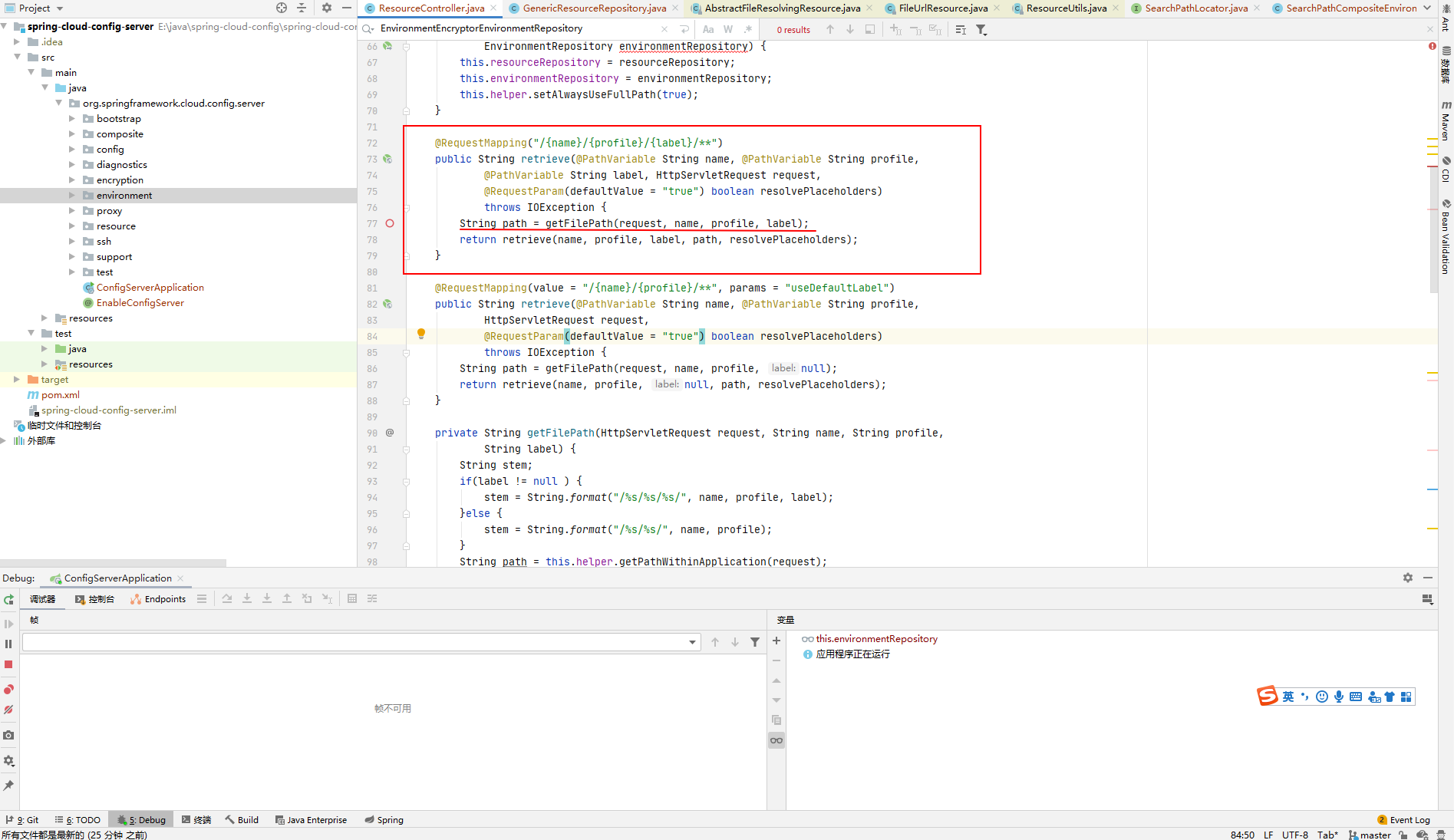Click the Trace Current Stream Chain icon
Image resolution: width=1454 pixels, height=840 pixels.
[372, 598]
